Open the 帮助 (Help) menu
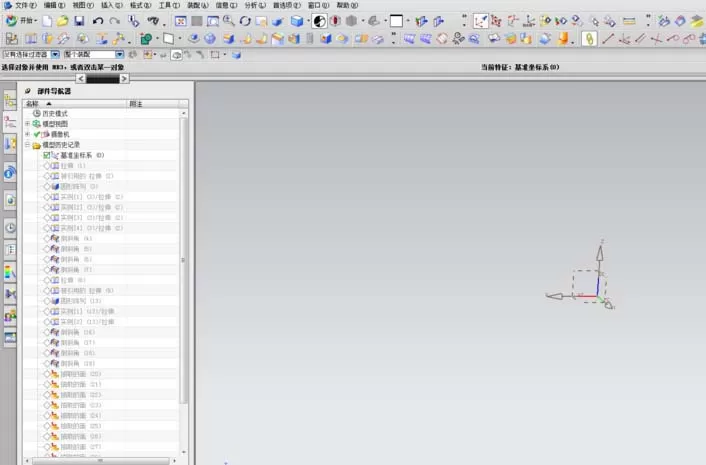 tap(347, 5)
